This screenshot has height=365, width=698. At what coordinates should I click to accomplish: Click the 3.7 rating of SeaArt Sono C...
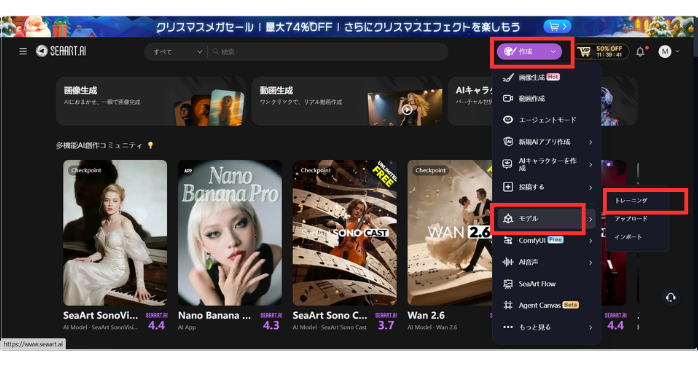pos(386,325)
